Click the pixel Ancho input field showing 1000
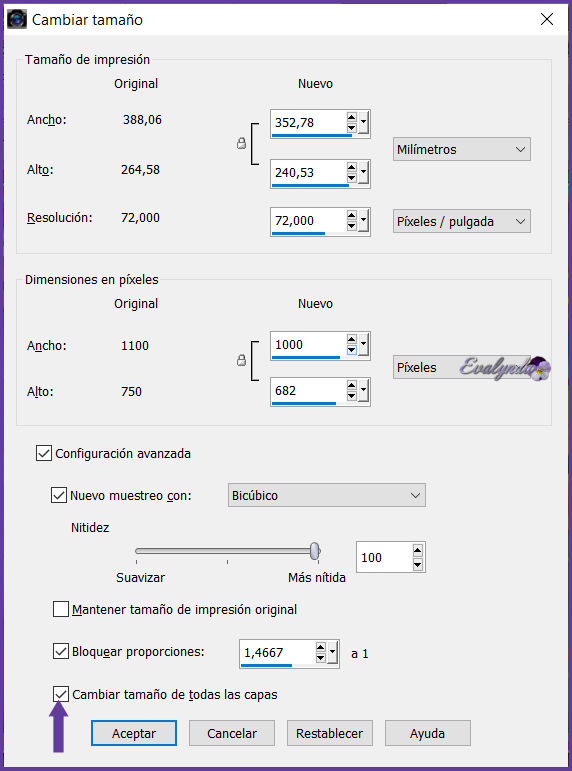The image size is (572, 771). 307,345
